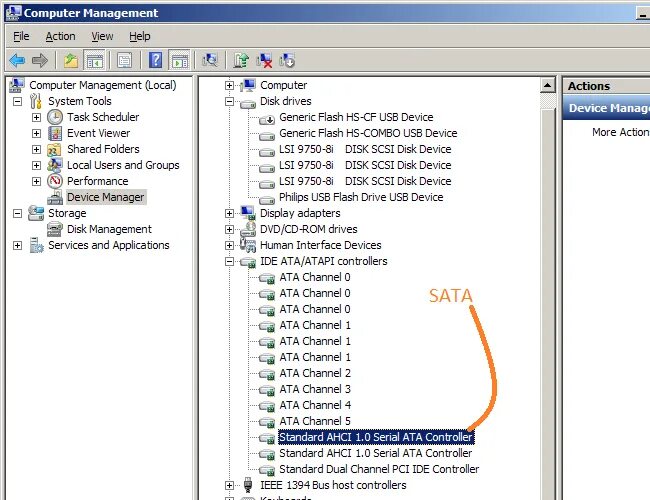Open the Properties toolbar icon

click(125, 61)
